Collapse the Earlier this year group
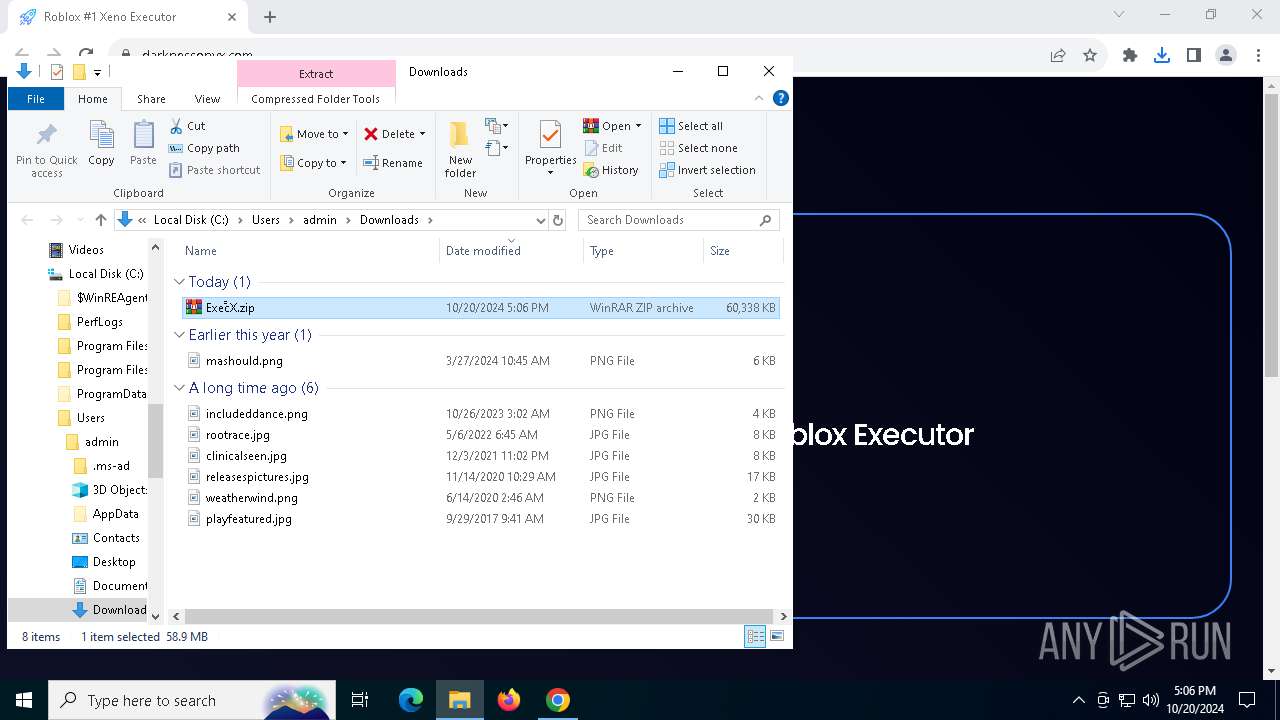Image resolution: width=1280 pixels, height=720 pixels. point(179,335)
